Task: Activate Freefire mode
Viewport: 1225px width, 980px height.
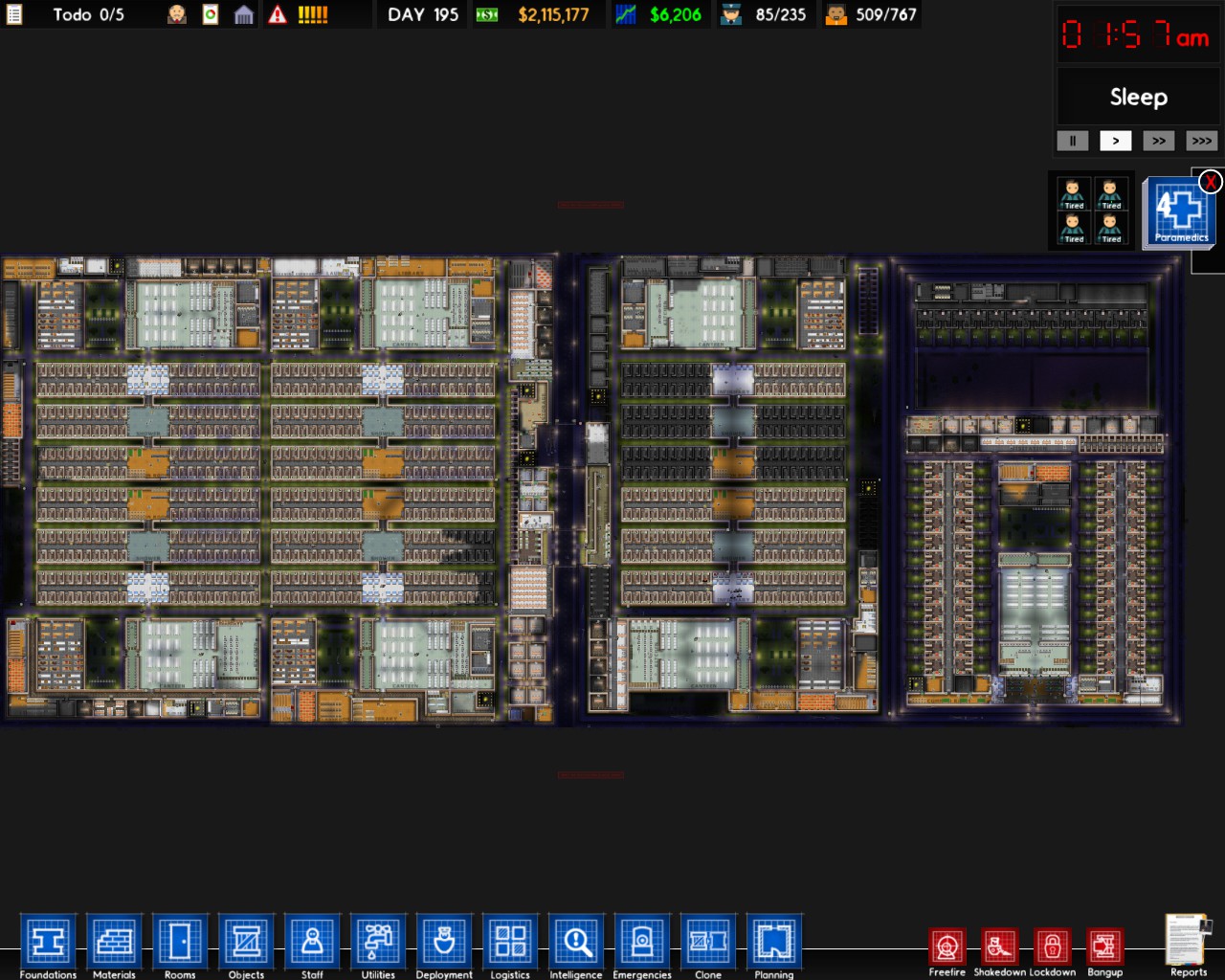Action: (947, 952)
